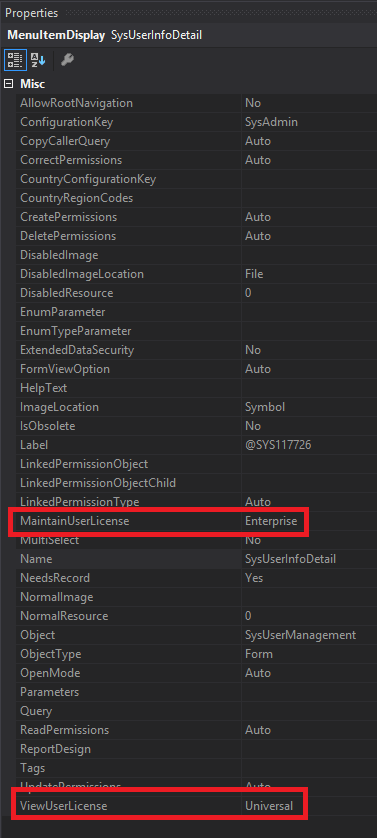
Task: Collapse the Misc category
Action: click(8, 84)
